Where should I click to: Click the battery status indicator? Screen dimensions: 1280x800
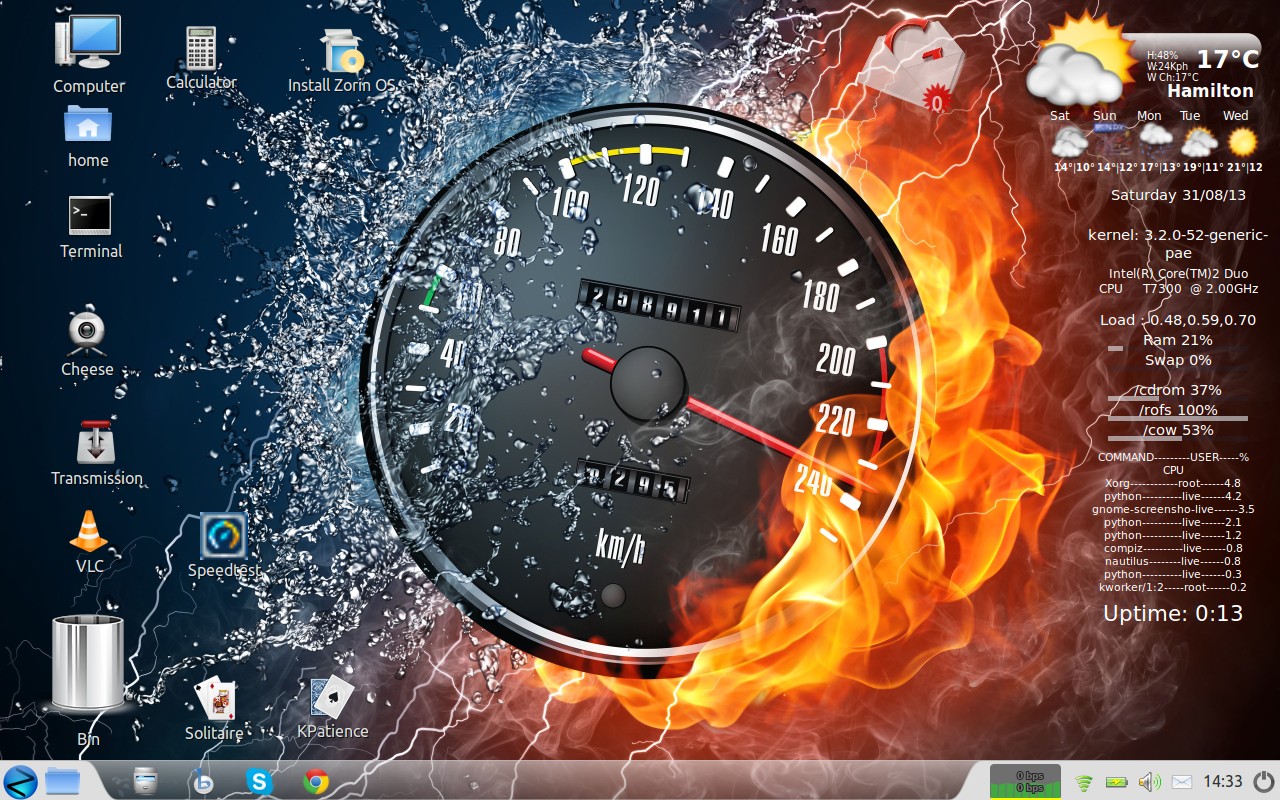click(1116, 782)
